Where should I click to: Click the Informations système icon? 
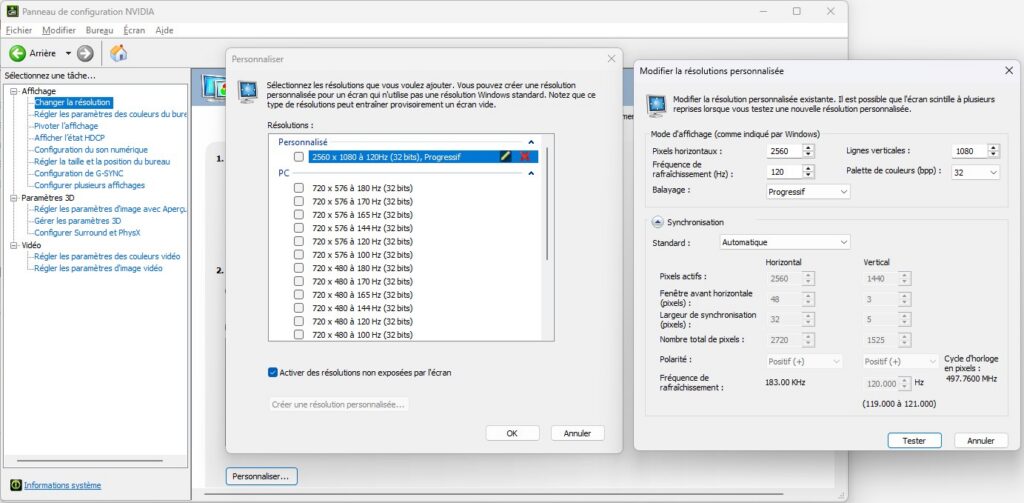point(14,485)
